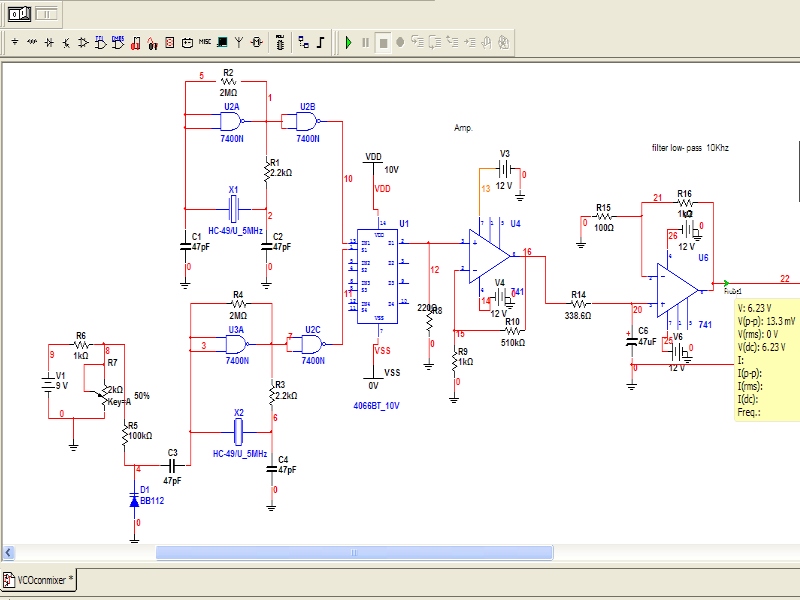Open the Sources component group (ground icon)
Screen dimensions: 800x600
click(15, 43)
